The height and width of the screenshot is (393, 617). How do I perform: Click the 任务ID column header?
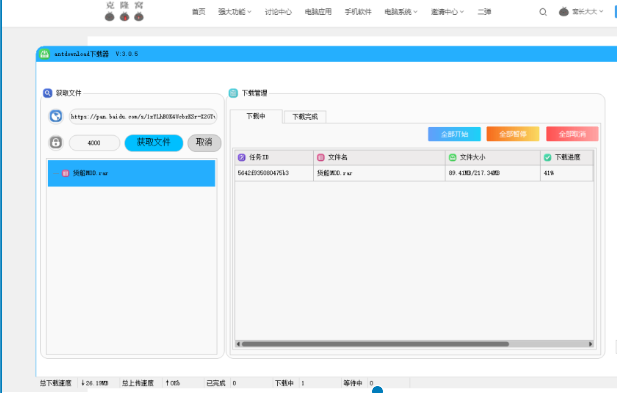(274, 157)
